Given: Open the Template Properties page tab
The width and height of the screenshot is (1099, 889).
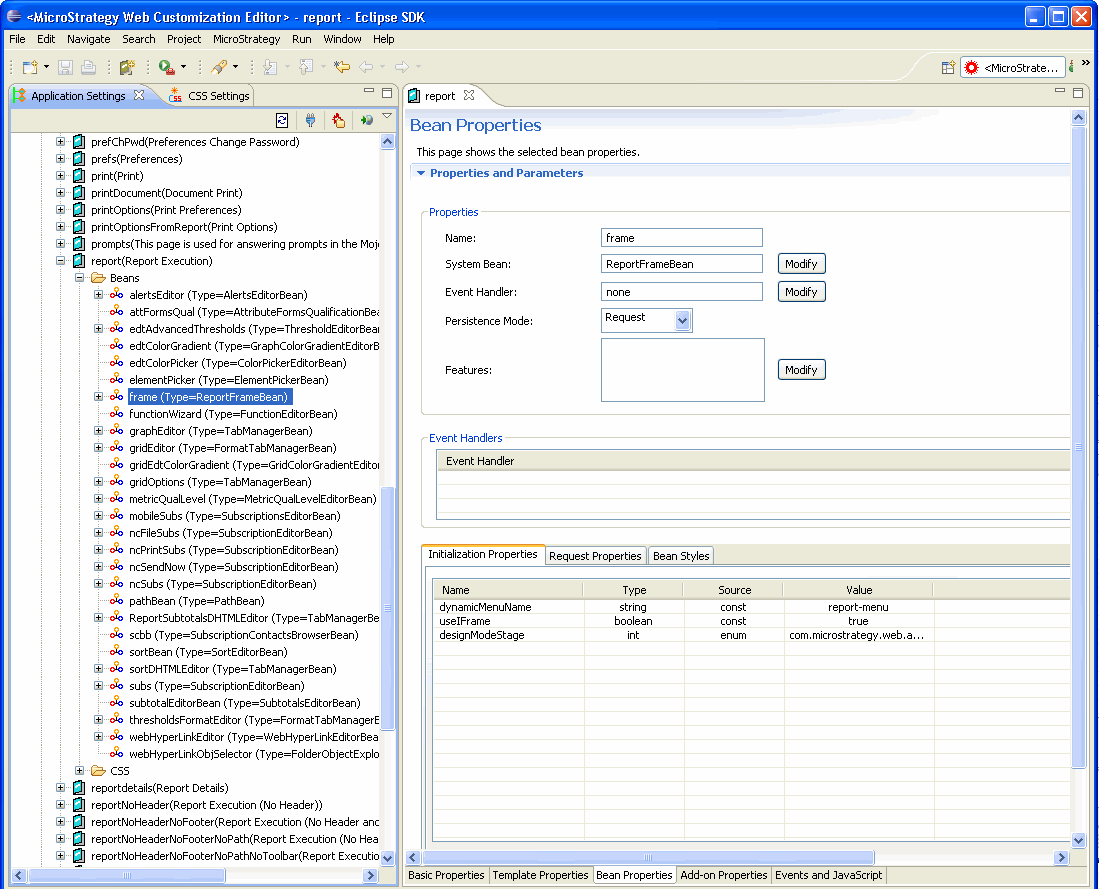Looking at the screenshot, I should pyautogui.click(x=540, y=875).
